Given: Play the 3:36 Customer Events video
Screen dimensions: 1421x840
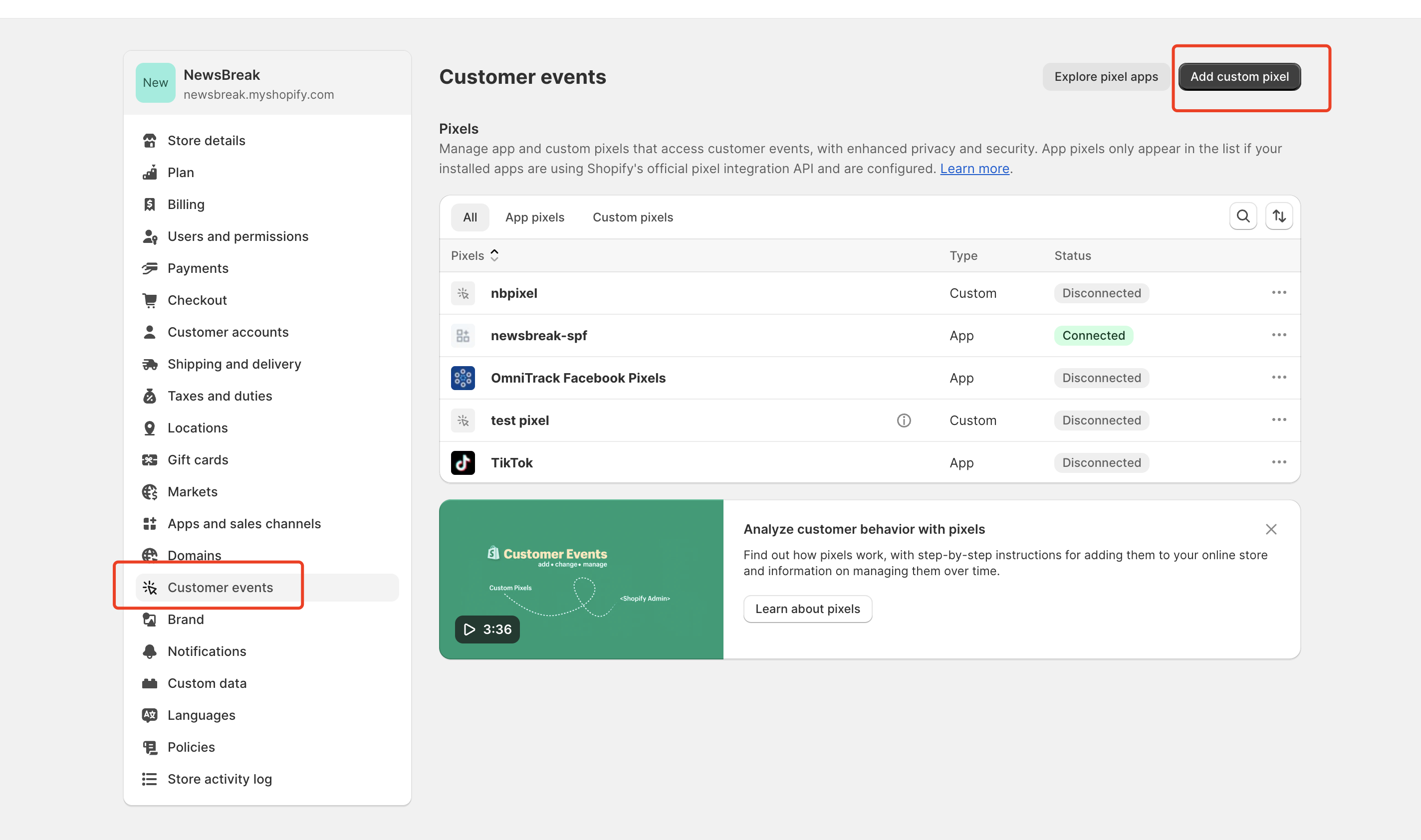Looking at the screenshot, I should coord(487,630).
